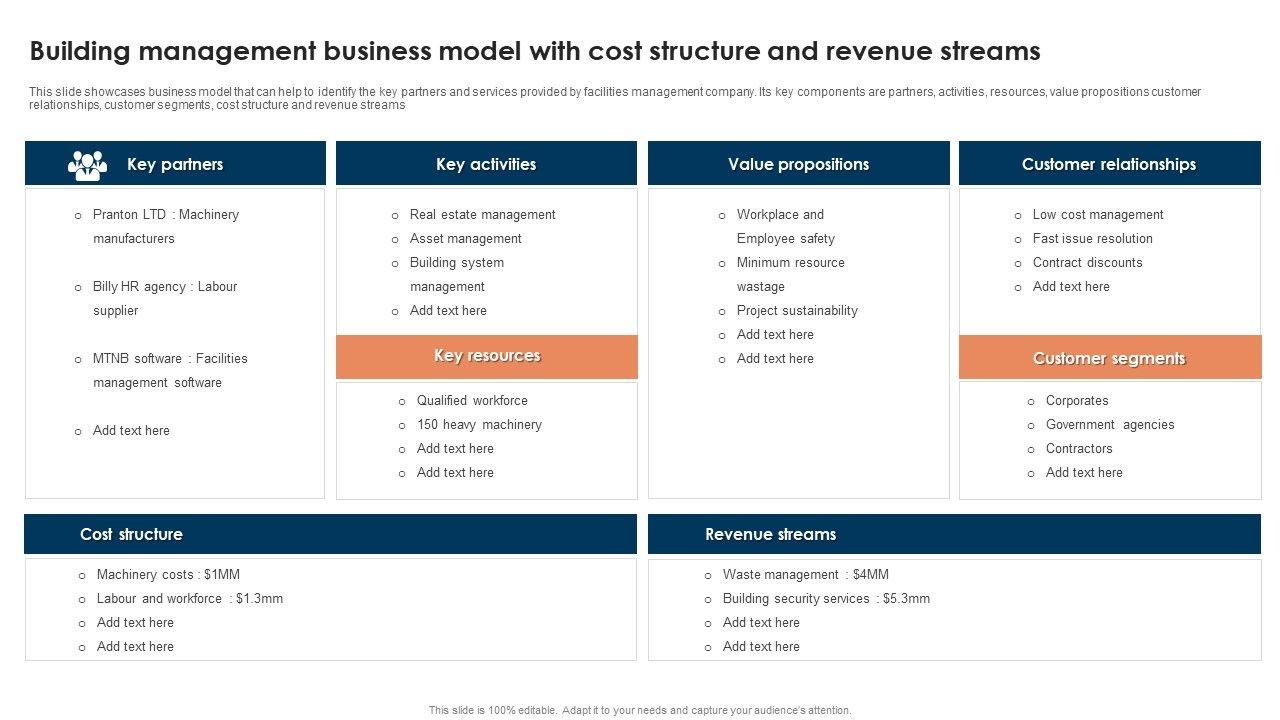The height and width of the screenshot is (720, 1280).
Task: Click 'Add text here' under Key partners
Action: coord(131,431)
